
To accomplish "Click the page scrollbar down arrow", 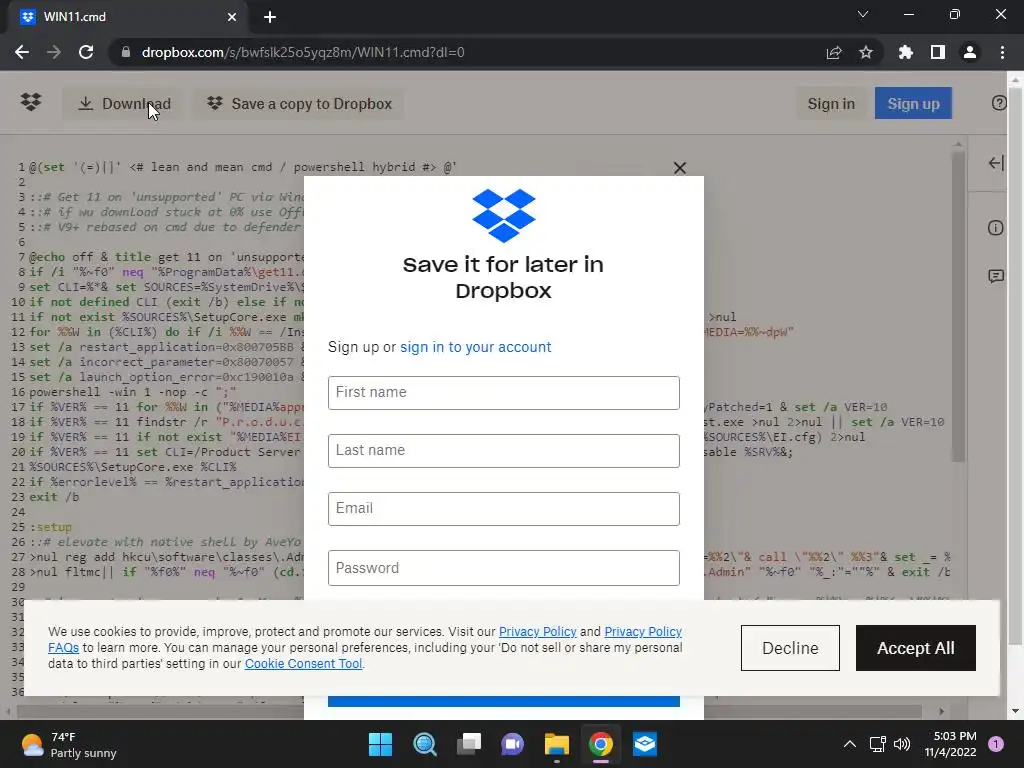I will coord(1016,711).
